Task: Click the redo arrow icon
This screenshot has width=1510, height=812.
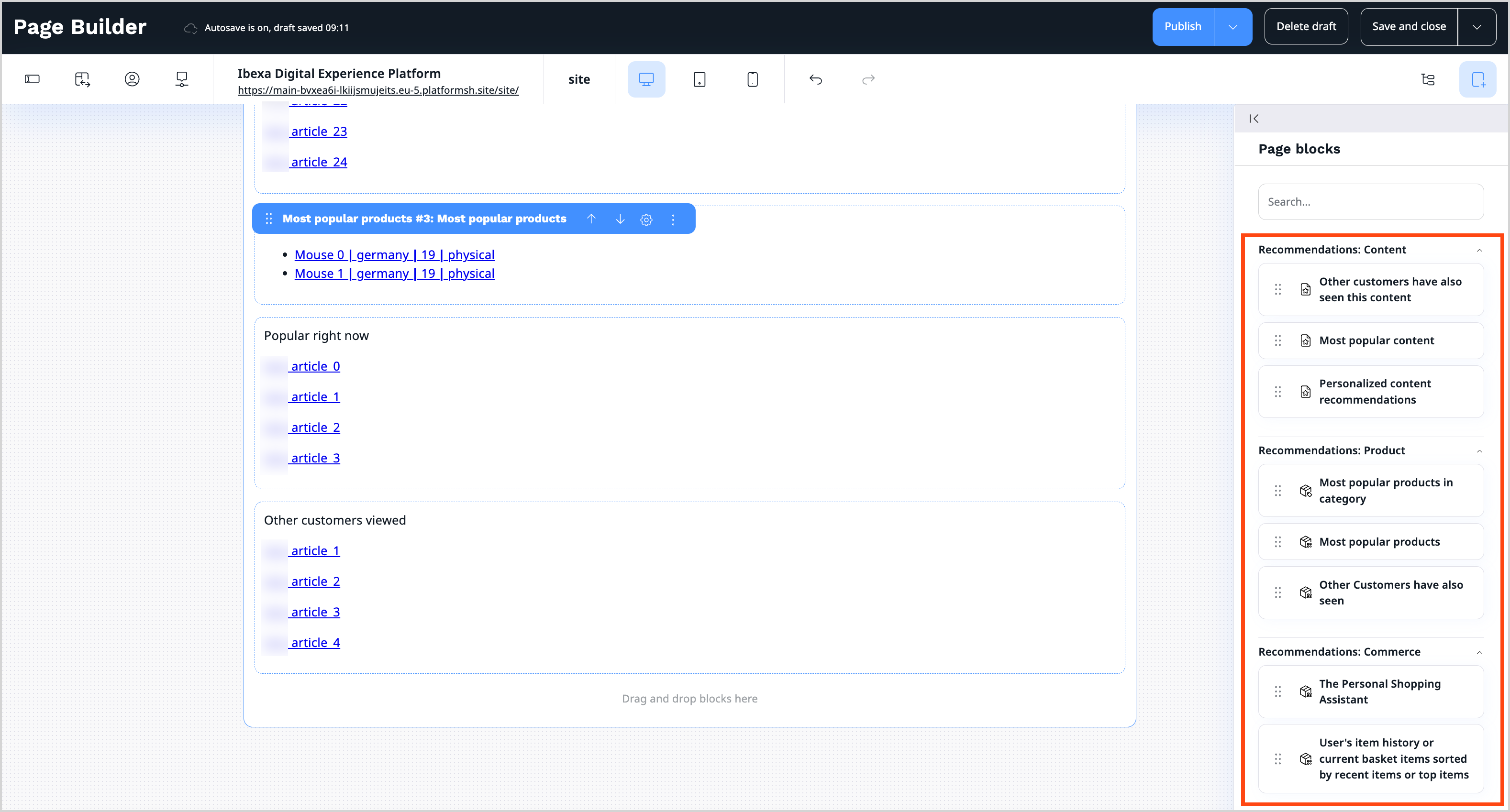Action: tap(868, 79)
